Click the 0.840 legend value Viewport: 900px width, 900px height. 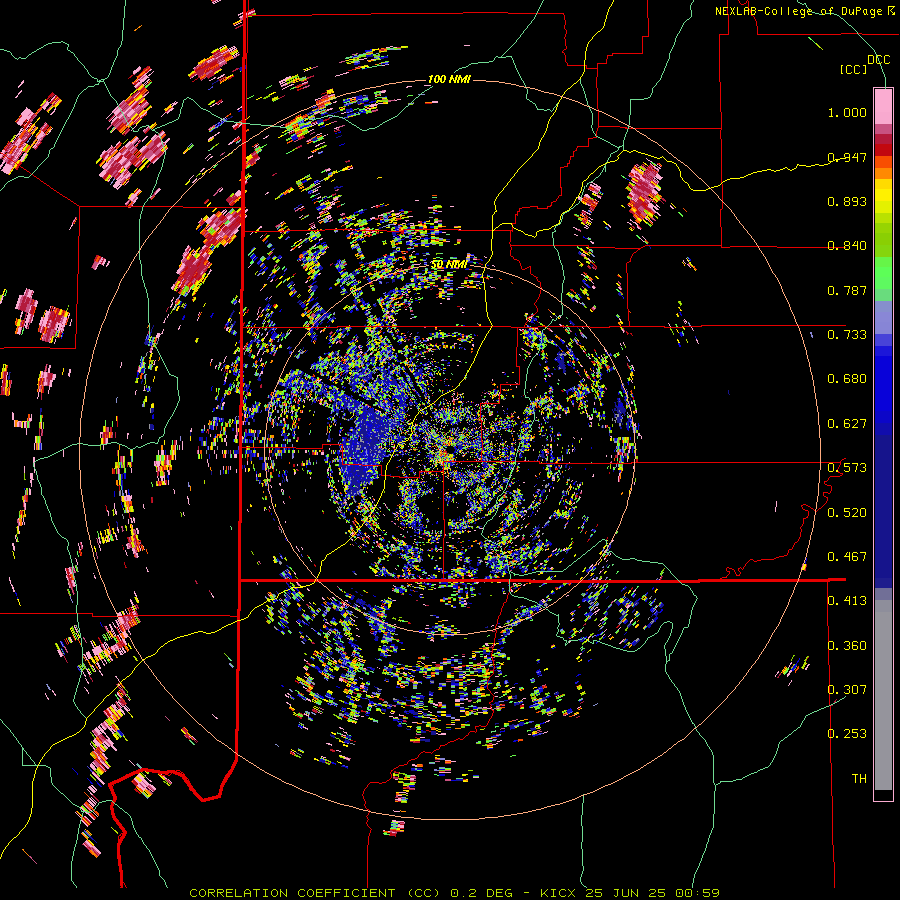847,246
